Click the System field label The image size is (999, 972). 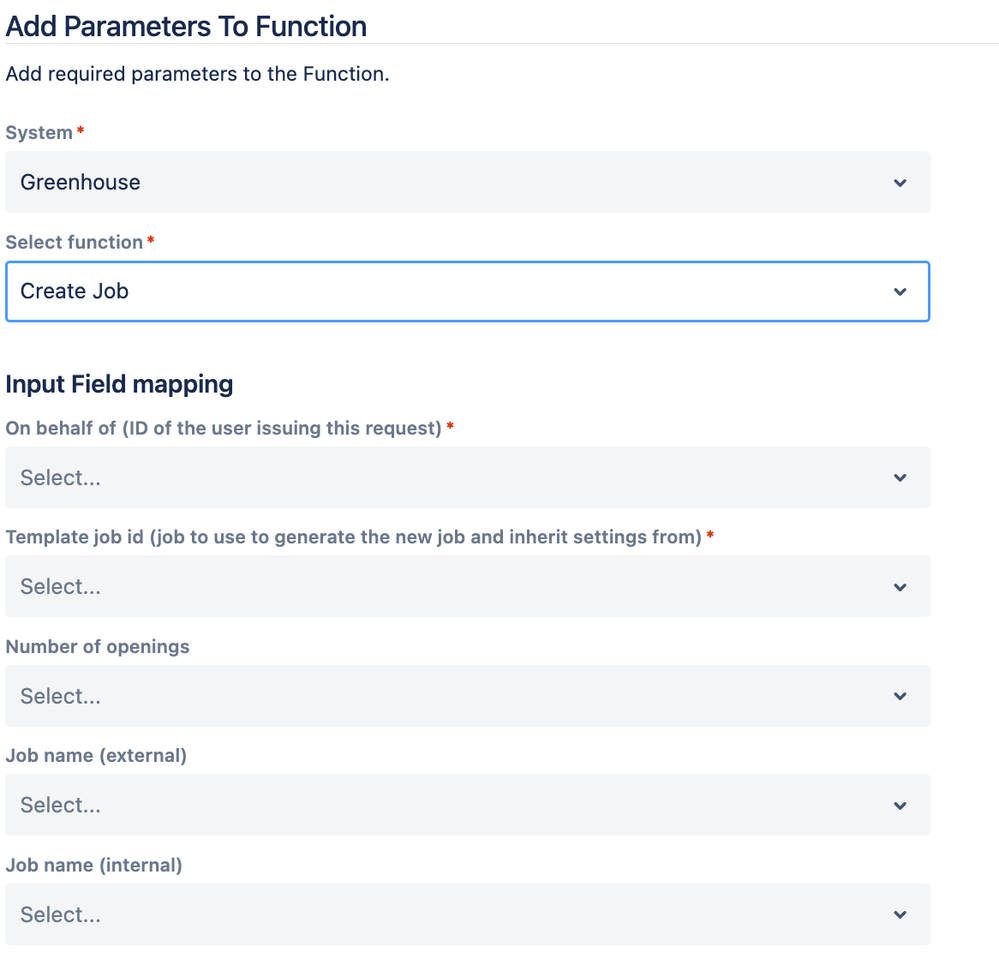(x=39, y=133)
